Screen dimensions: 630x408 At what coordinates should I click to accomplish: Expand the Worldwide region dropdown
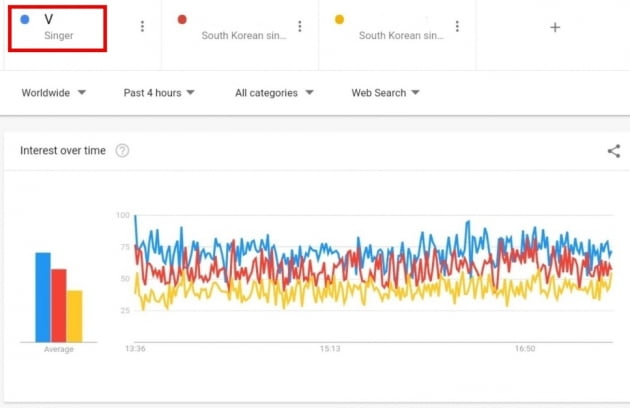pos(54,93)
